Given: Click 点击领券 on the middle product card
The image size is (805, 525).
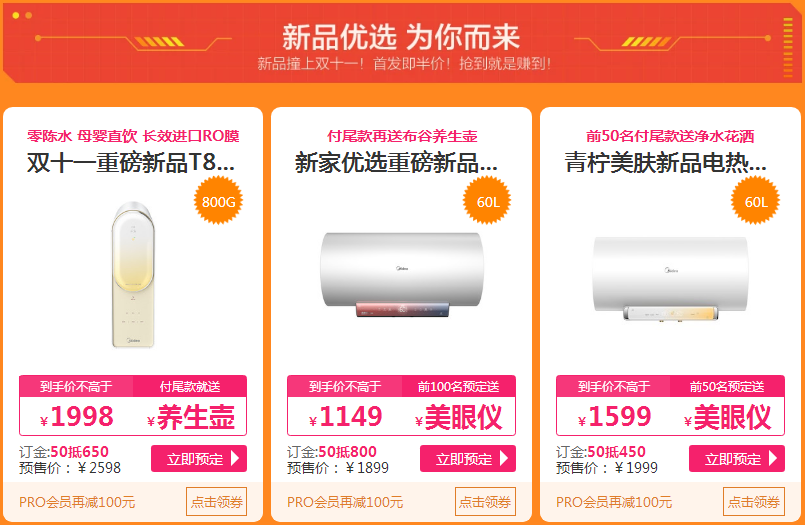Looking at the screenshot, I should (485, 501).
